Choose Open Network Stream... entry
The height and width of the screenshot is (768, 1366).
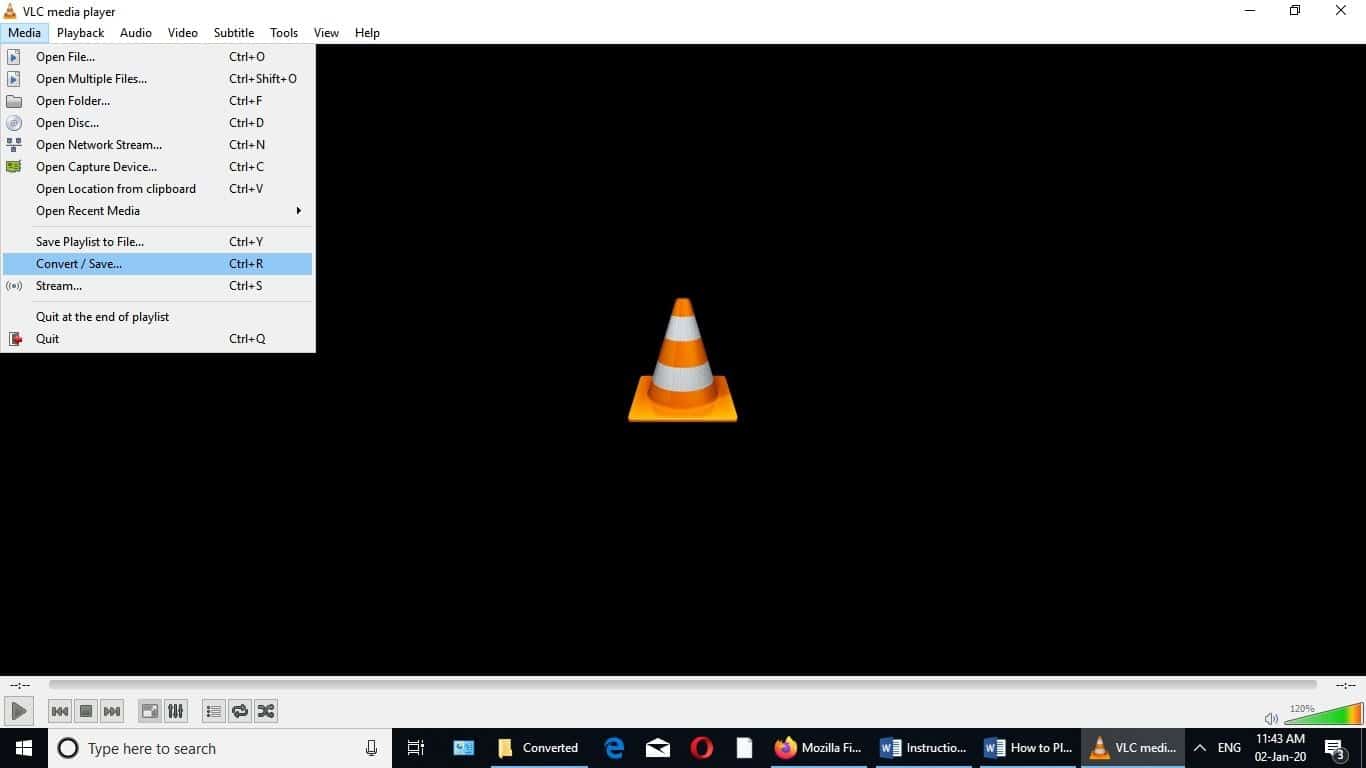(x=158, y=145)
